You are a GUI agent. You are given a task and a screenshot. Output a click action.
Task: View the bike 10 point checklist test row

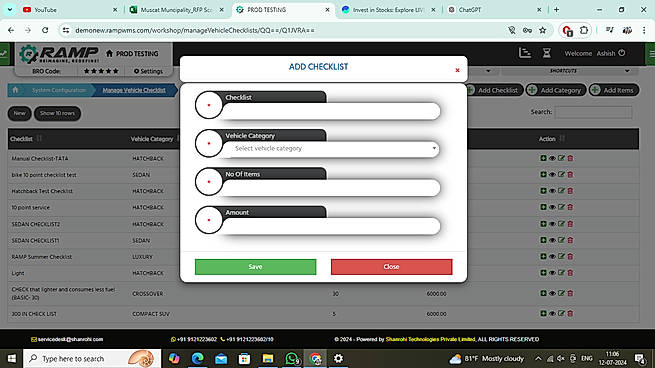(x=552, y=175)
